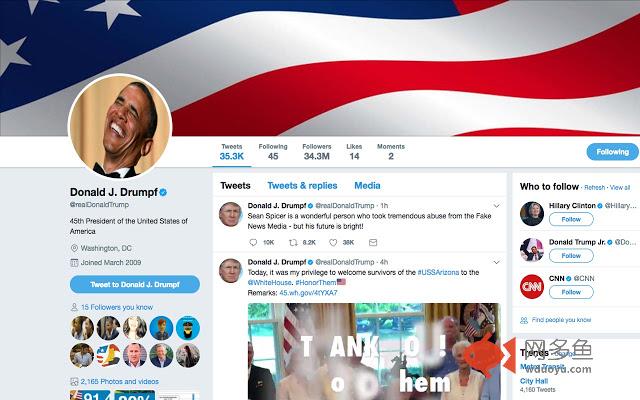Click the reply icon on the Sean Spicer tweet
This screenshot has height=400, width=640.
point(253,242)
